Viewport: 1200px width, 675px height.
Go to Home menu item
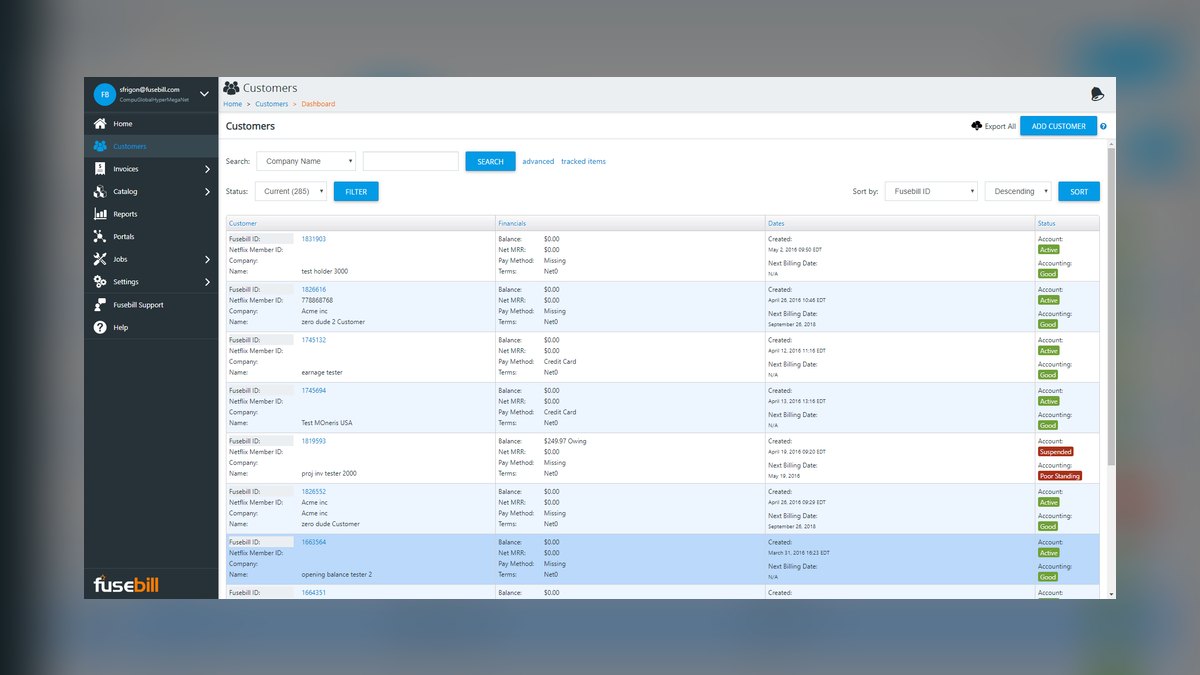tap(150, 124)
